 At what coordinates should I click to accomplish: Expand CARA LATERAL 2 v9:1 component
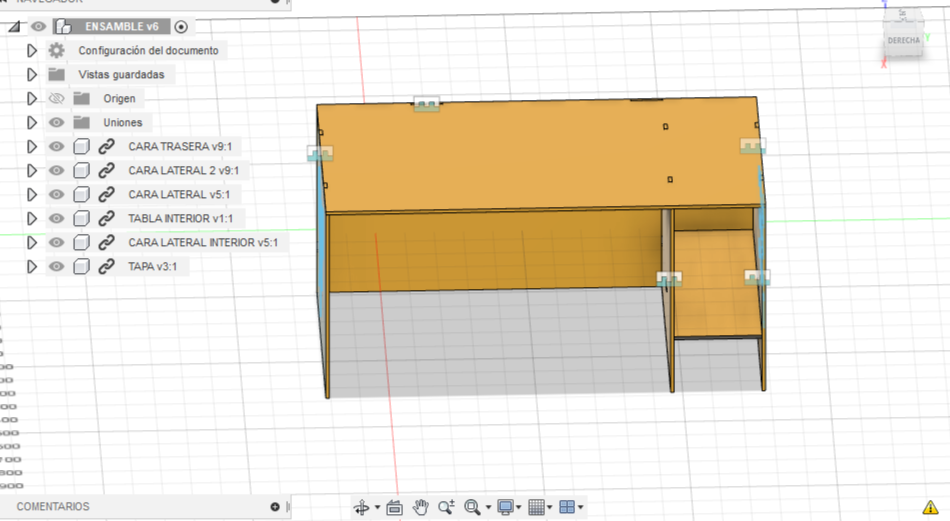tap(32, 171)
